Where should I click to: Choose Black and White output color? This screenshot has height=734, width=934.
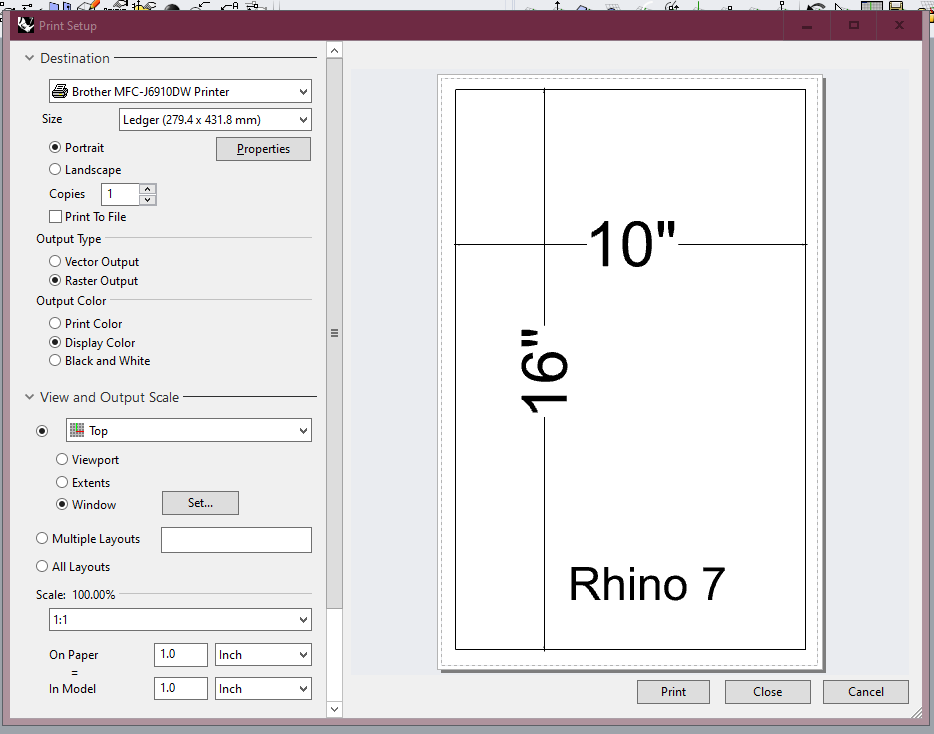coord(55,360)
